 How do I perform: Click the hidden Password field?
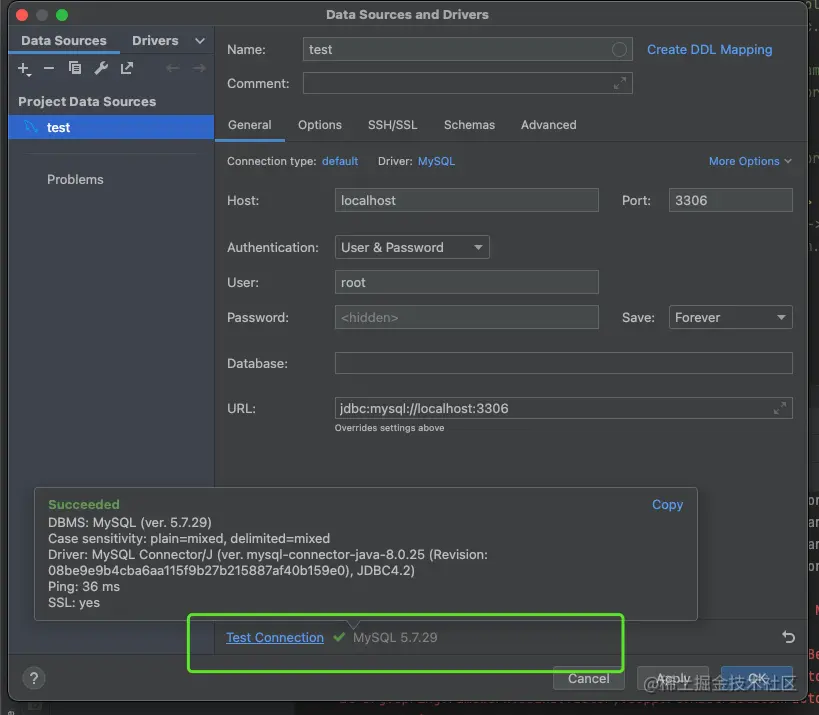click(x=466, y=317)
